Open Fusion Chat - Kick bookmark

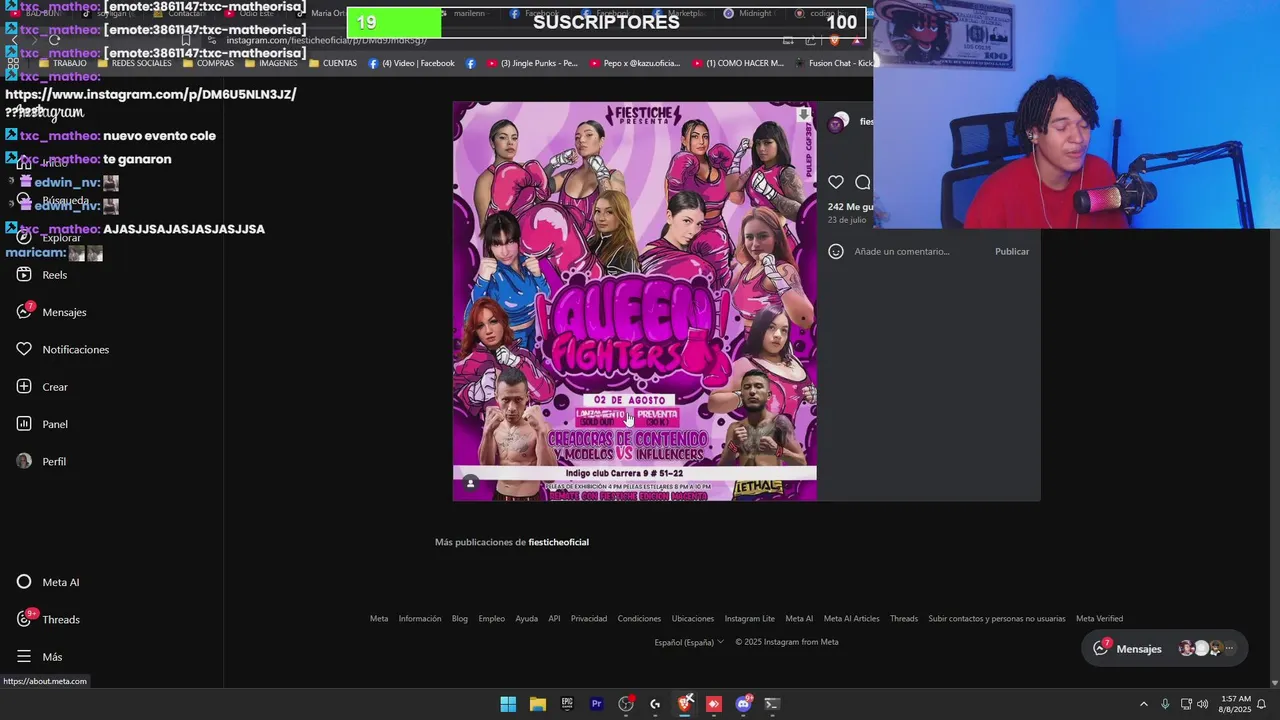pyautogui.click(x=836, y=63)
